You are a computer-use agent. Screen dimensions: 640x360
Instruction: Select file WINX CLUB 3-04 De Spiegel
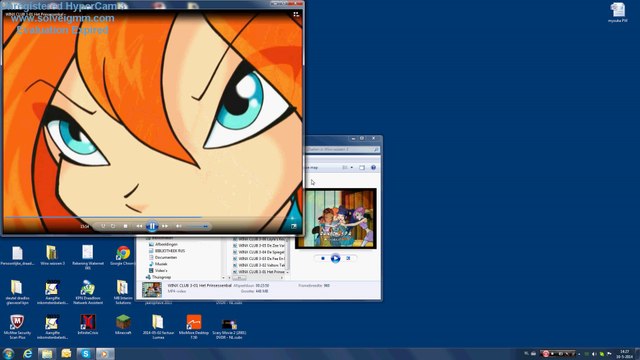point(258,252)
